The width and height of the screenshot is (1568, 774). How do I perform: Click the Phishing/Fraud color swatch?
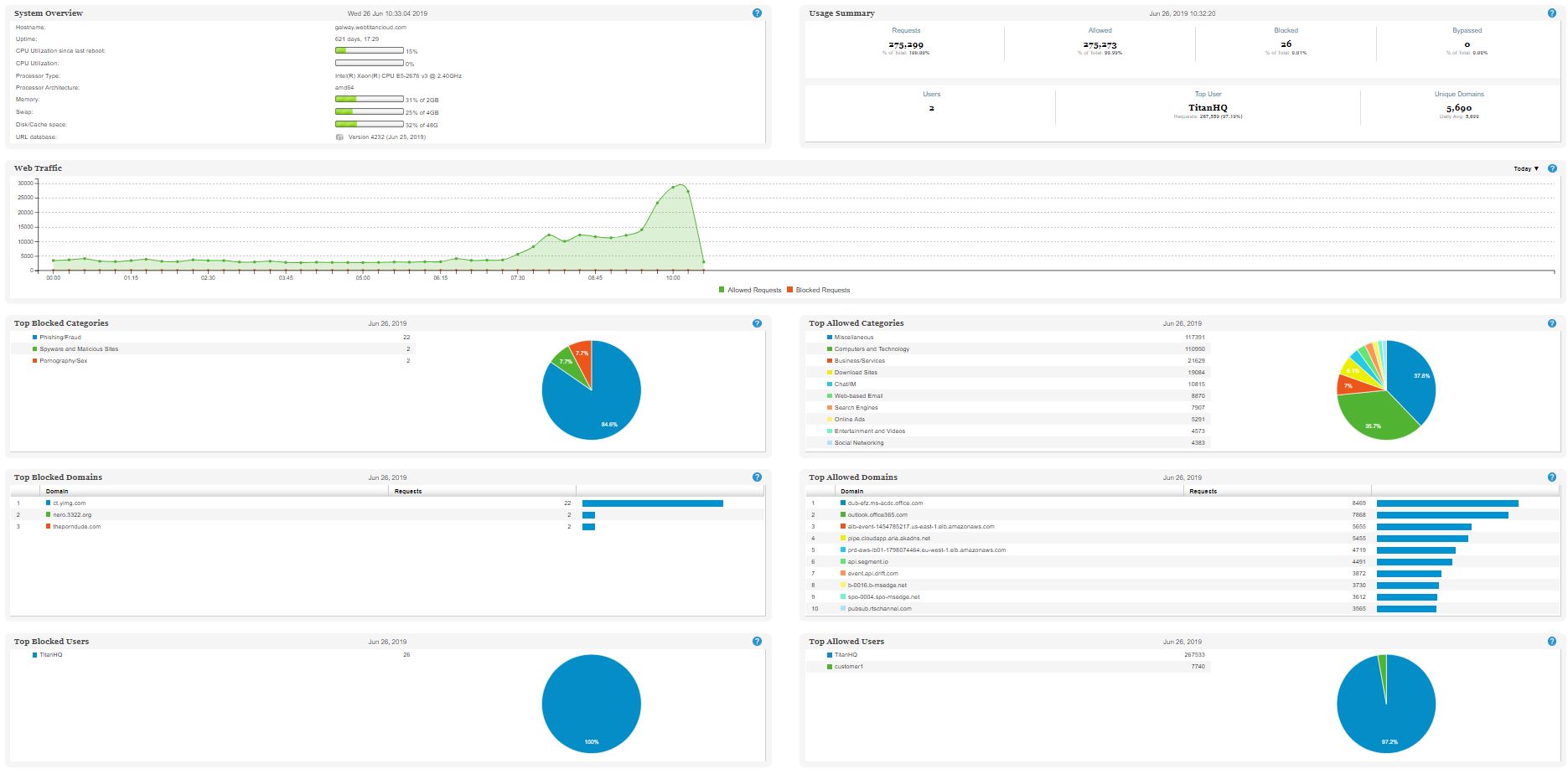tap(34, 338)
